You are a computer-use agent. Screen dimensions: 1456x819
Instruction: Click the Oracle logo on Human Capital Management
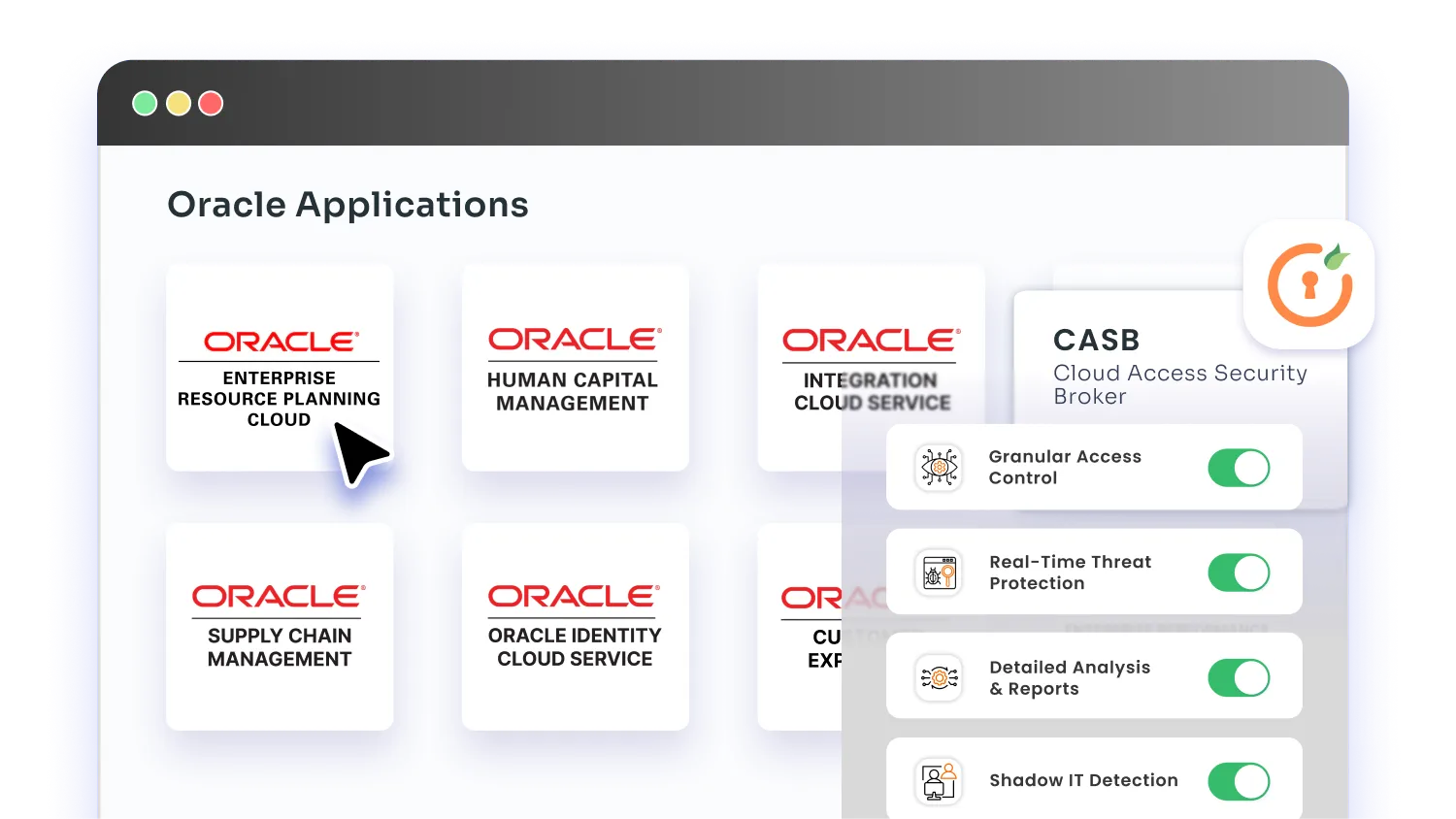pyautogui.click(x=575, y=339)
